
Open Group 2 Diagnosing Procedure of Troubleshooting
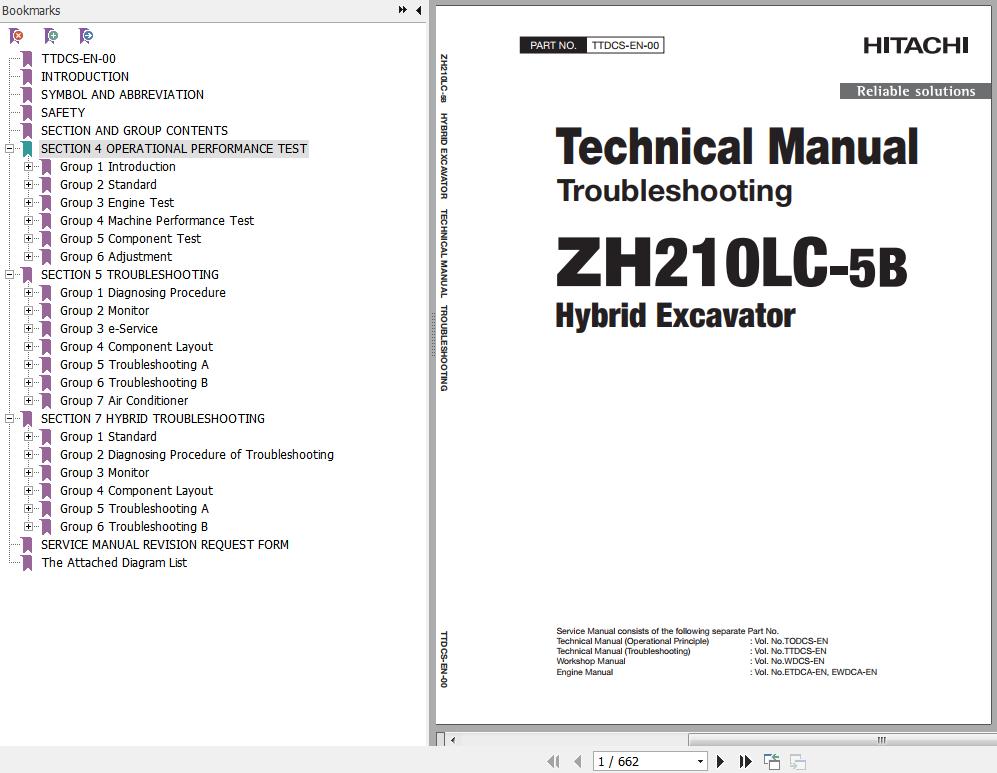point(196,455)
